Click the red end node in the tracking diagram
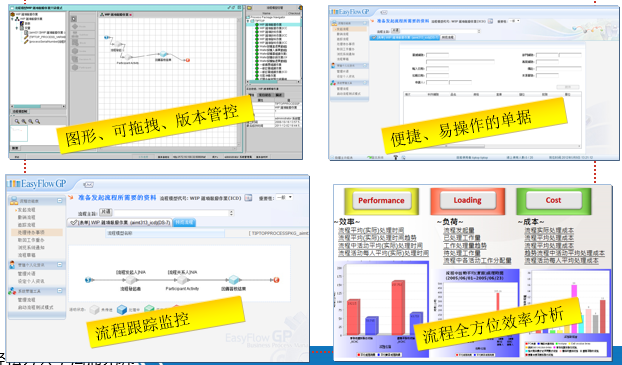Screen dimensions: 622x365 (x=276, y=280)
